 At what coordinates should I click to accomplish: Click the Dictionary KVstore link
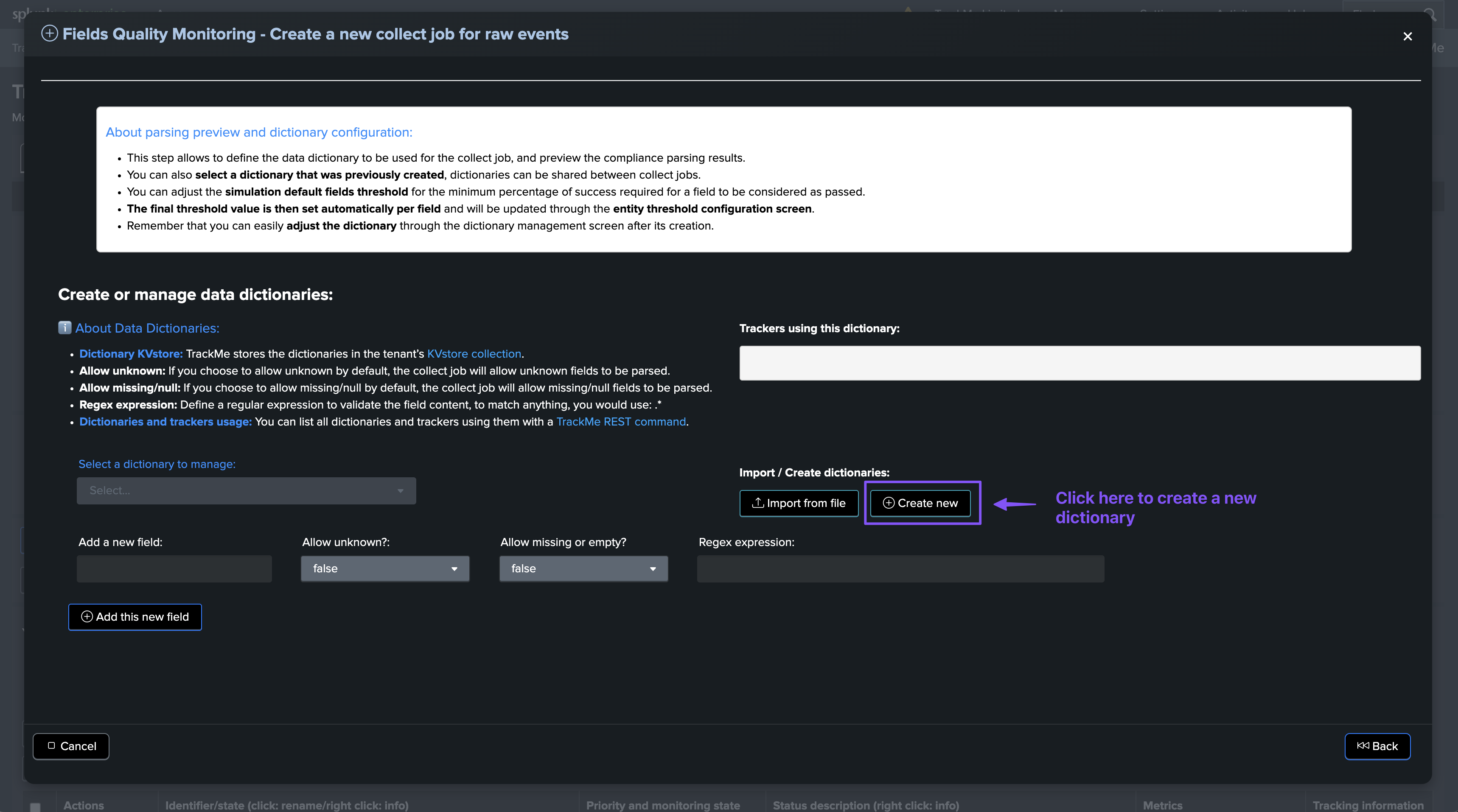[x=131, y=354]
